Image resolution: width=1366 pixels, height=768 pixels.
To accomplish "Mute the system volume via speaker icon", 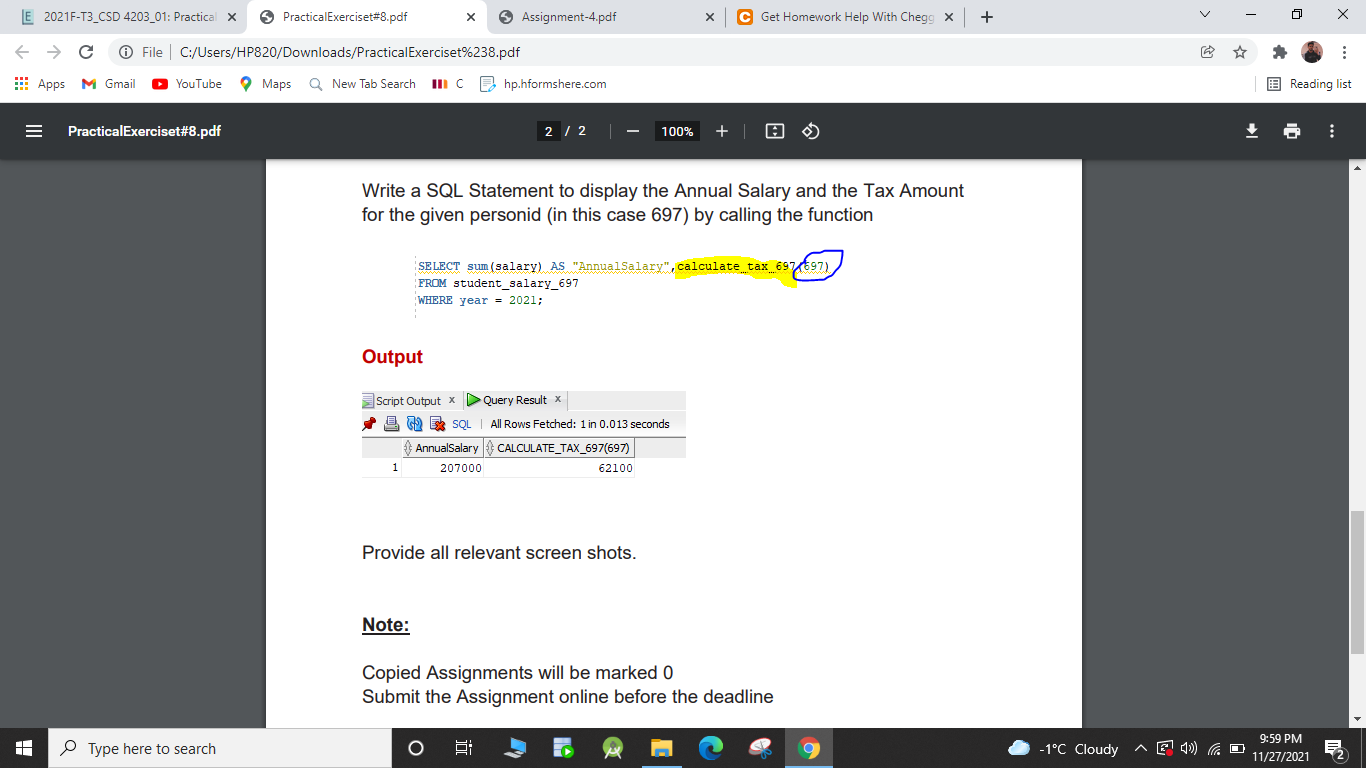I will pos(1188,748).
